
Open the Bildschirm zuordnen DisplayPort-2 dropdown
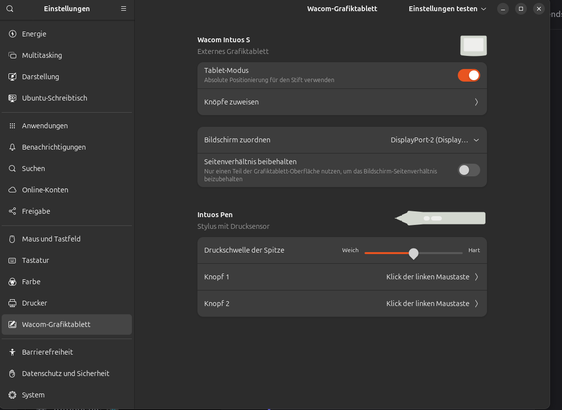coord(434,140)
